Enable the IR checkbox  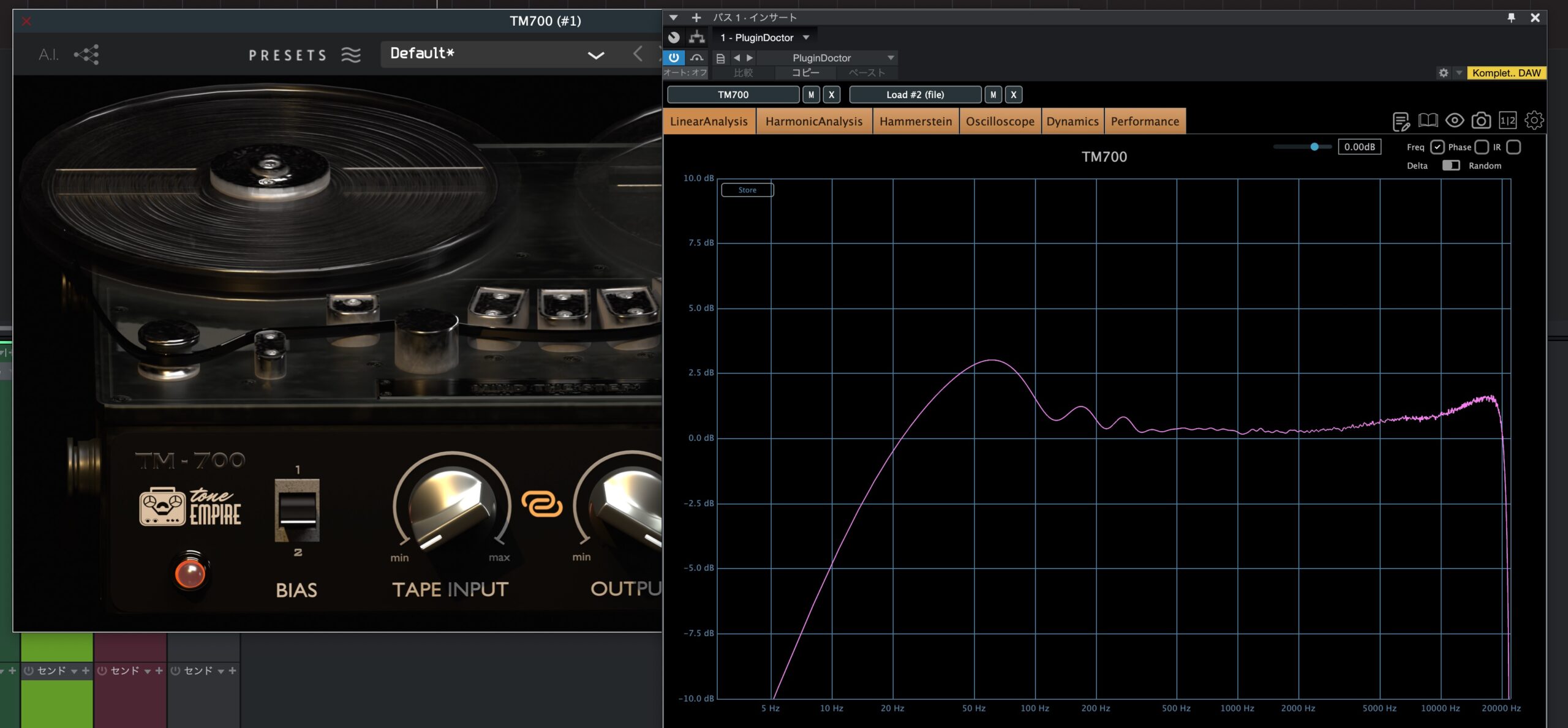point(1513,147)
